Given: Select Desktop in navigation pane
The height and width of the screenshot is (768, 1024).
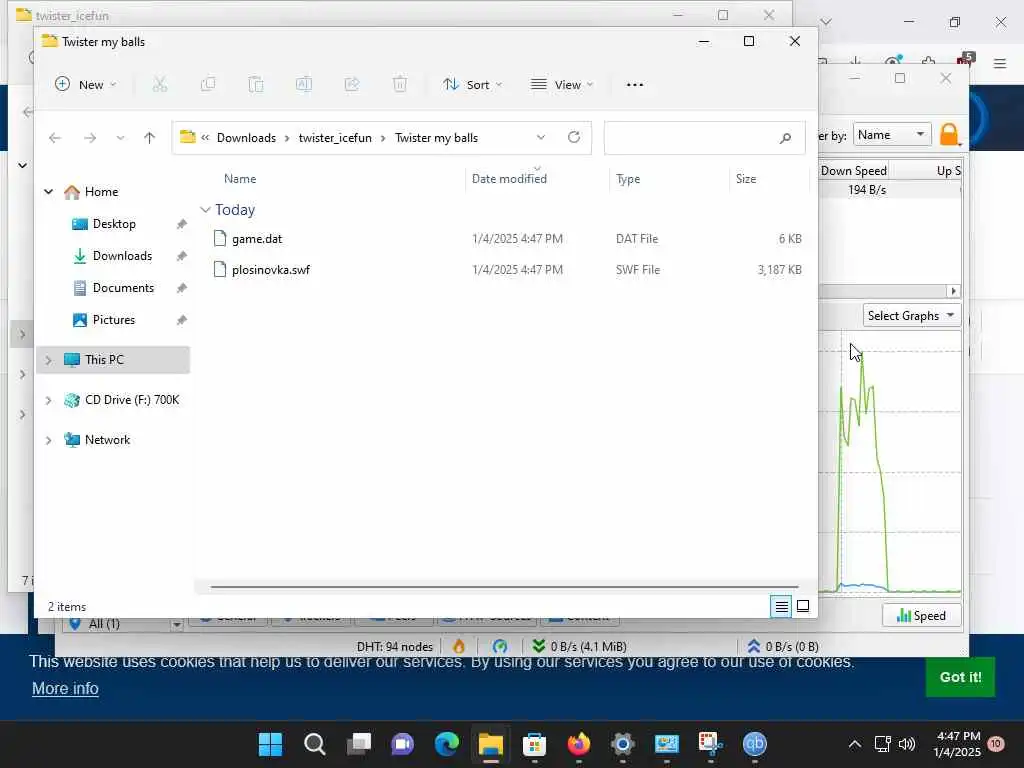Looking at the screenshot, I should pyautogui.click(x=114, y=224).
